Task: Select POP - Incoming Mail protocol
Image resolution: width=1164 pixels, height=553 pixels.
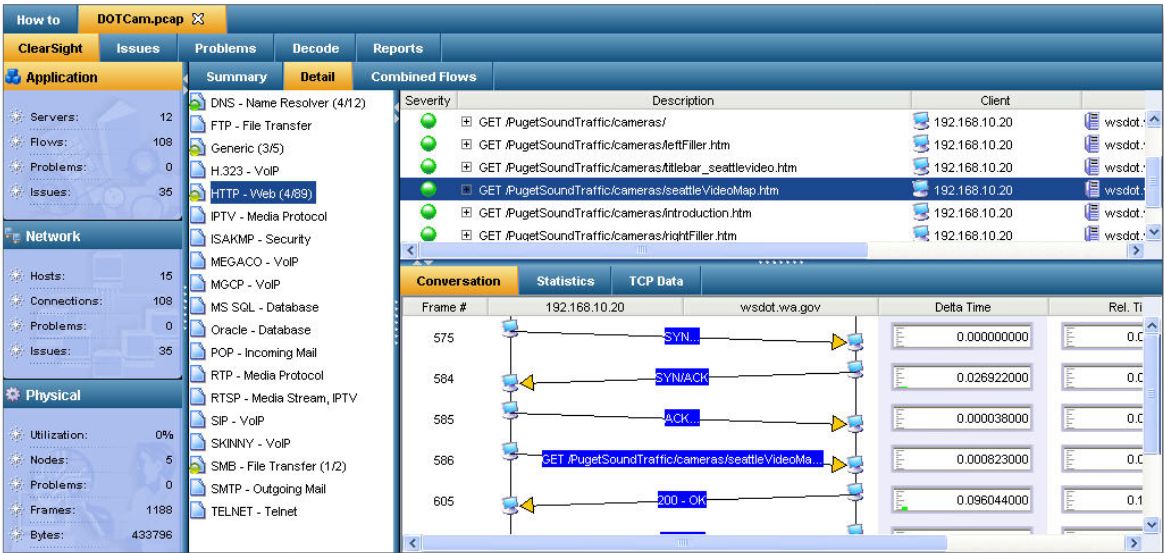Action: click(x=264, y=353)
